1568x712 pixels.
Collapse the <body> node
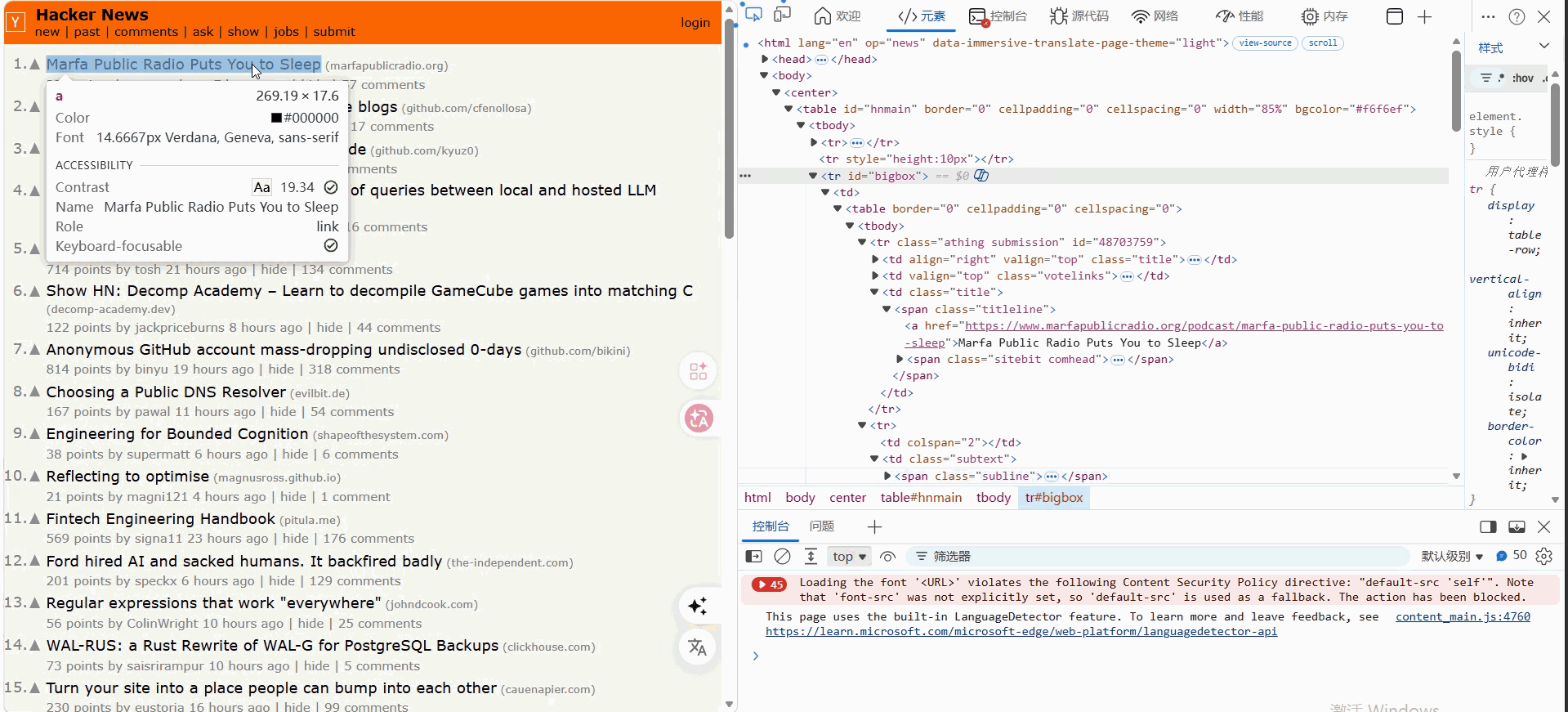click(765, 75)
